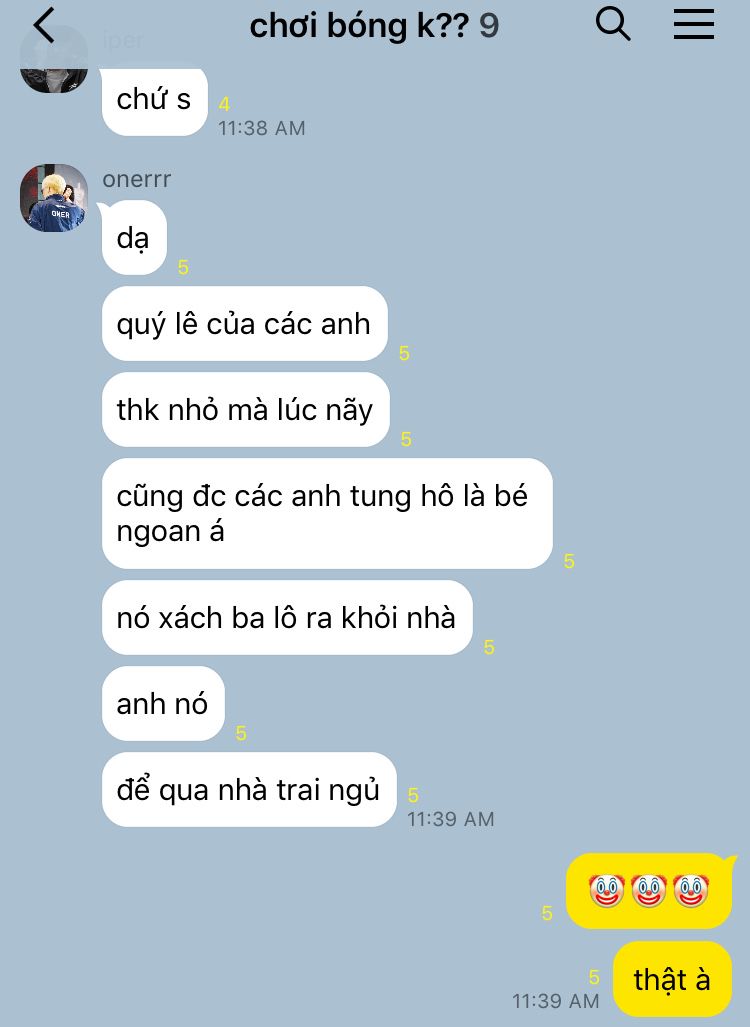Tap the 'để qua nhà trai ngủ' message
This screenshot has width=750, height=1027.
pos(249,789)
